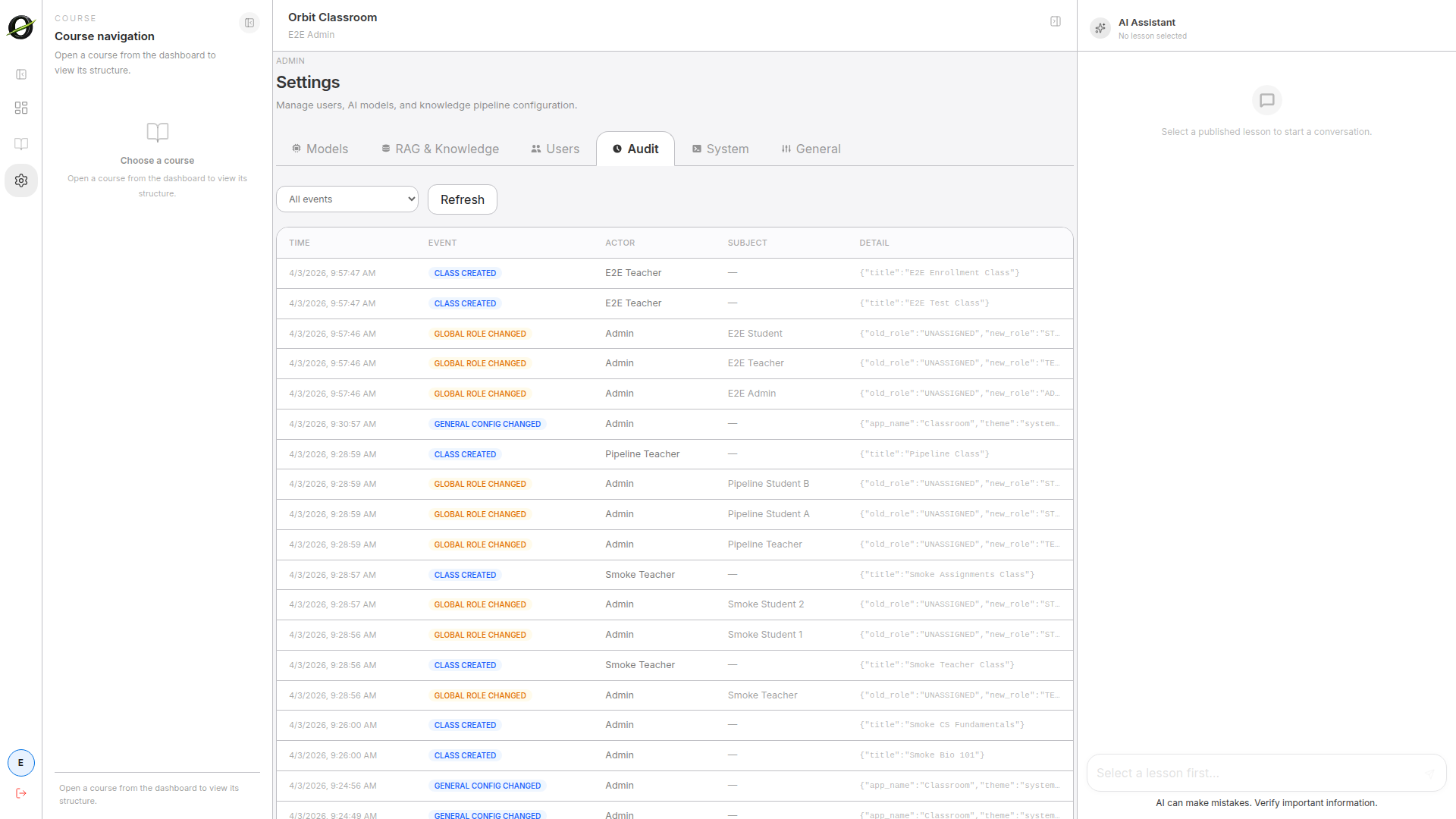Click CLASS CREATED badge for E2E Enrollment Class
The image size is (1456, 819).
[x=465, y=273]
